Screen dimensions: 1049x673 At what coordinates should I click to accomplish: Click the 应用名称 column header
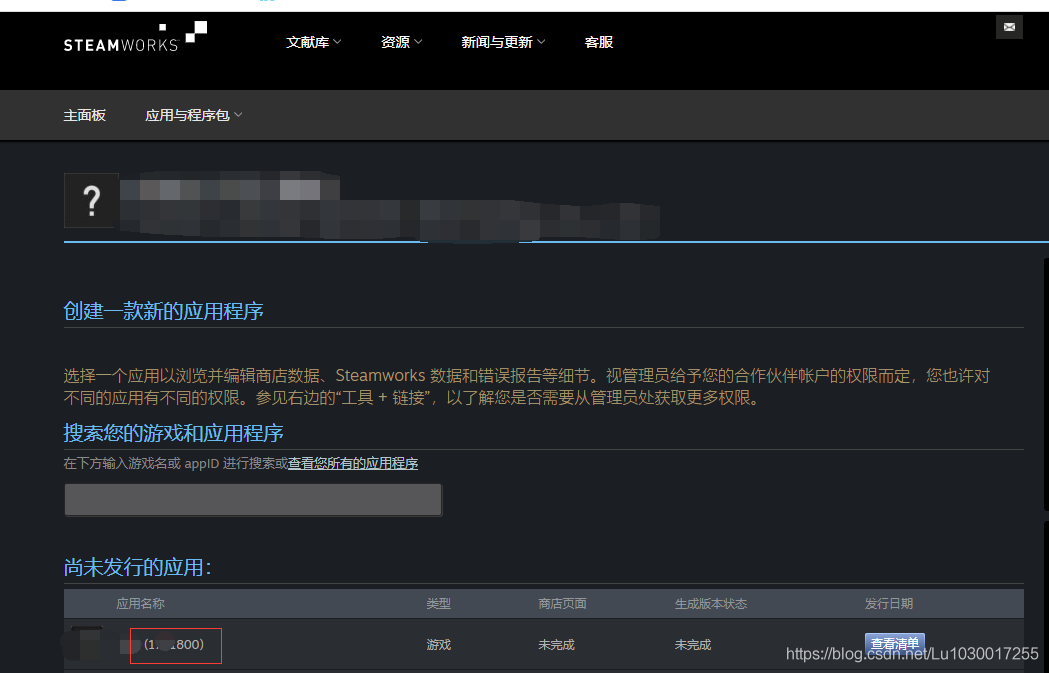pos(140,603)
